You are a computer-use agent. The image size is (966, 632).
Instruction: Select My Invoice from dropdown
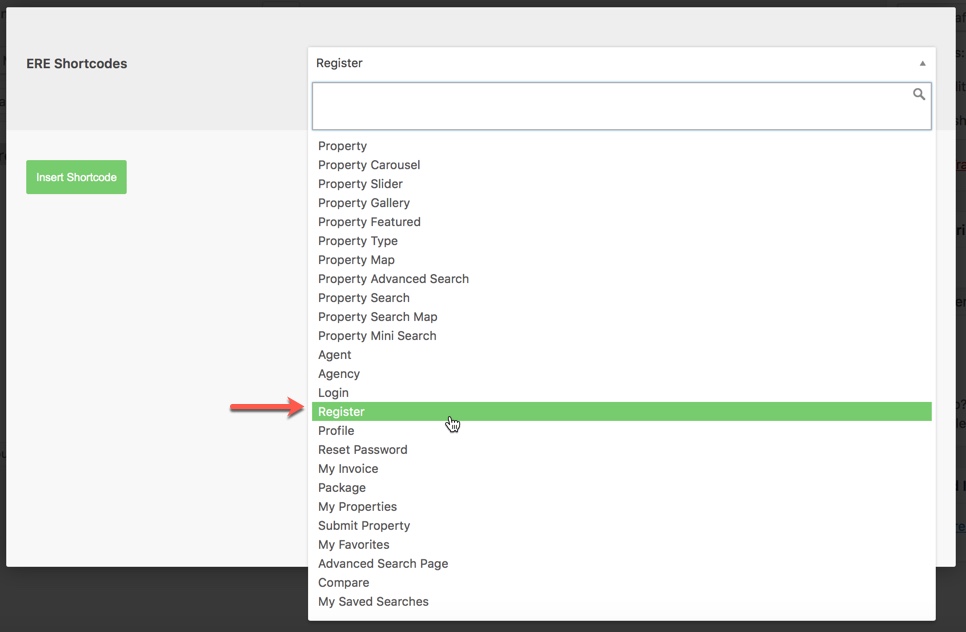622,469
